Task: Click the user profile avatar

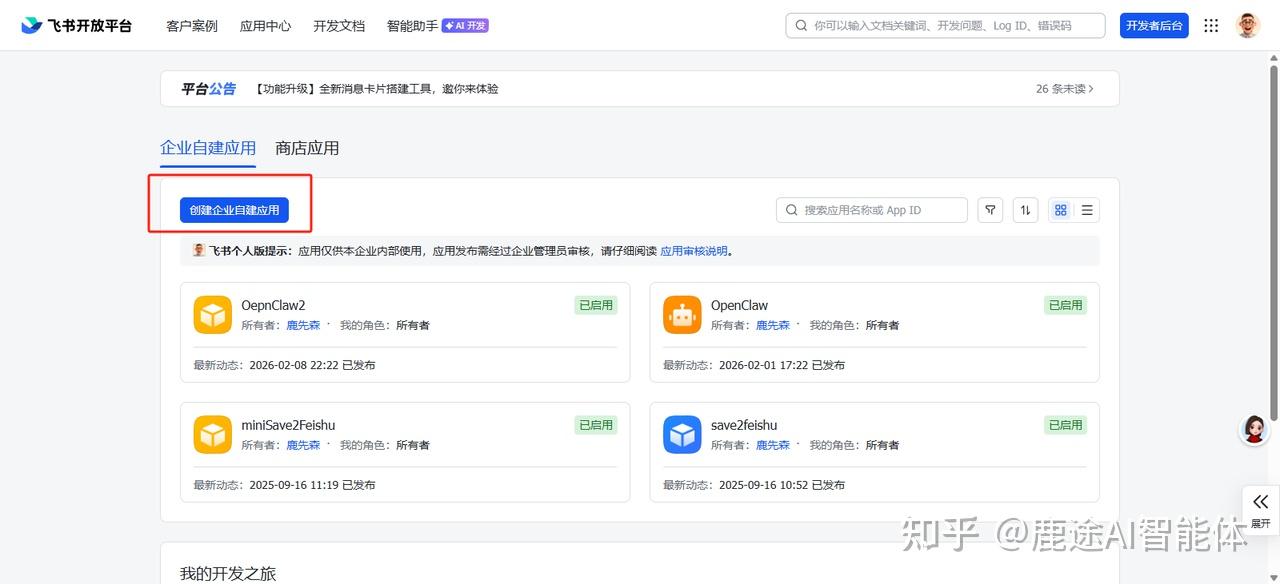Action: point(1247,26)
